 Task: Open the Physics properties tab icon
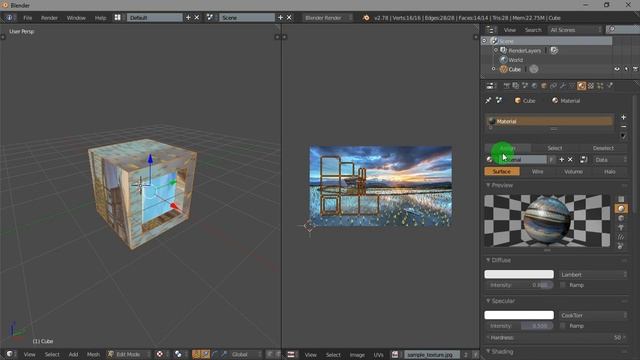tap(610, 86)
